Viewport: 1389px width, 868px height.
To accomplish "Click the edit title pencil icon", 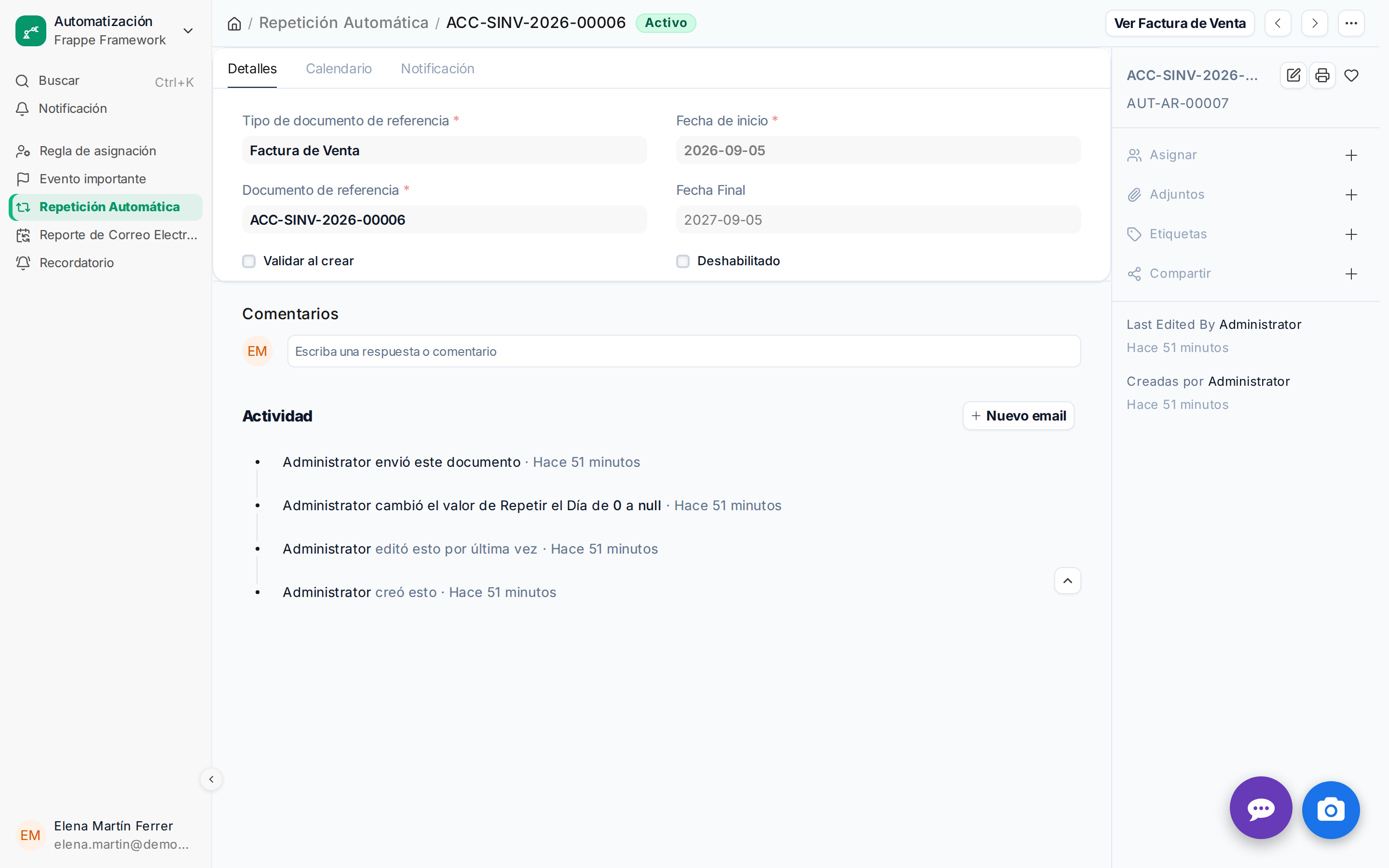I will click(x=1293, y=75).
